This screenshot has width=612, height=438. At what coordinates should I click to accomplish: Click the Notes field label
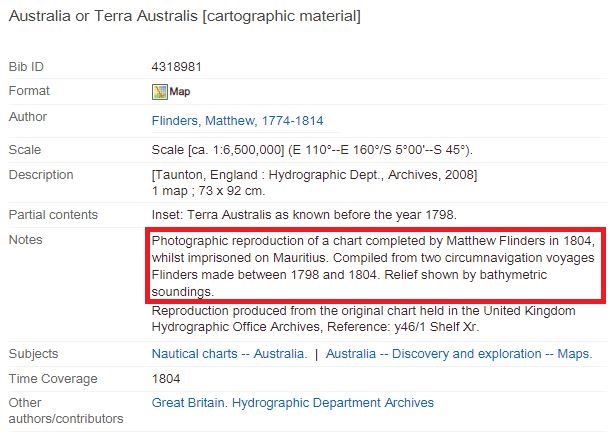(x=25, y=240)
